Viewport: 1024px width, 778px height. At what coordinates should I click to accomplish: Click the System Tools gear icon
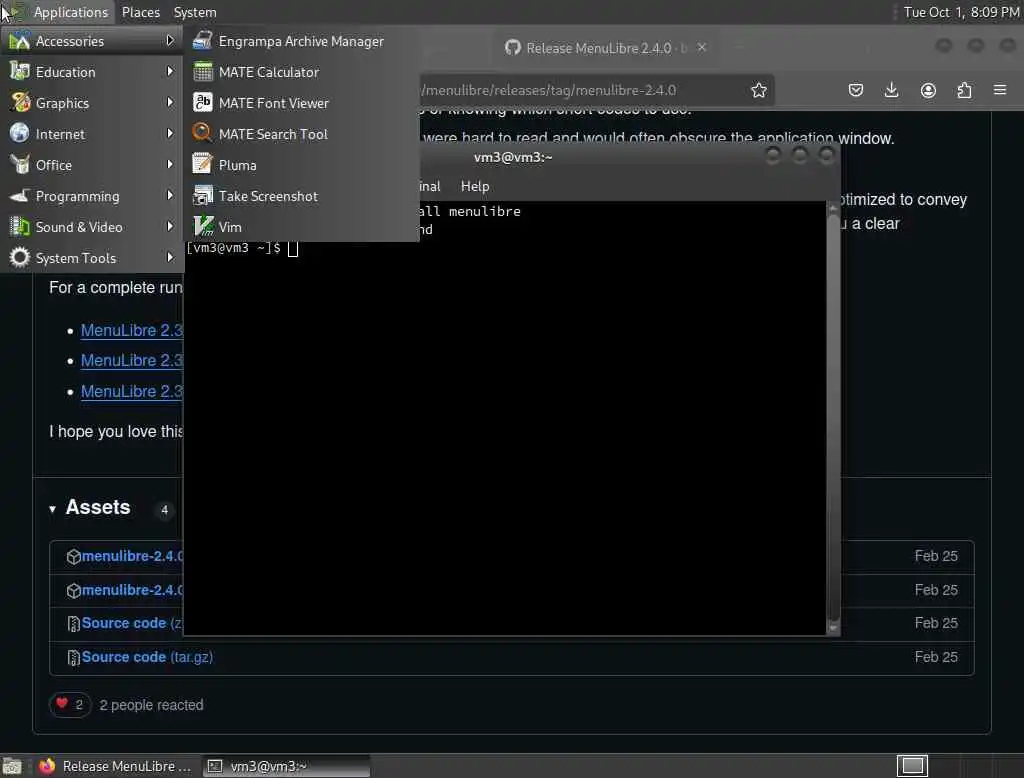click(x=20, y=257)
